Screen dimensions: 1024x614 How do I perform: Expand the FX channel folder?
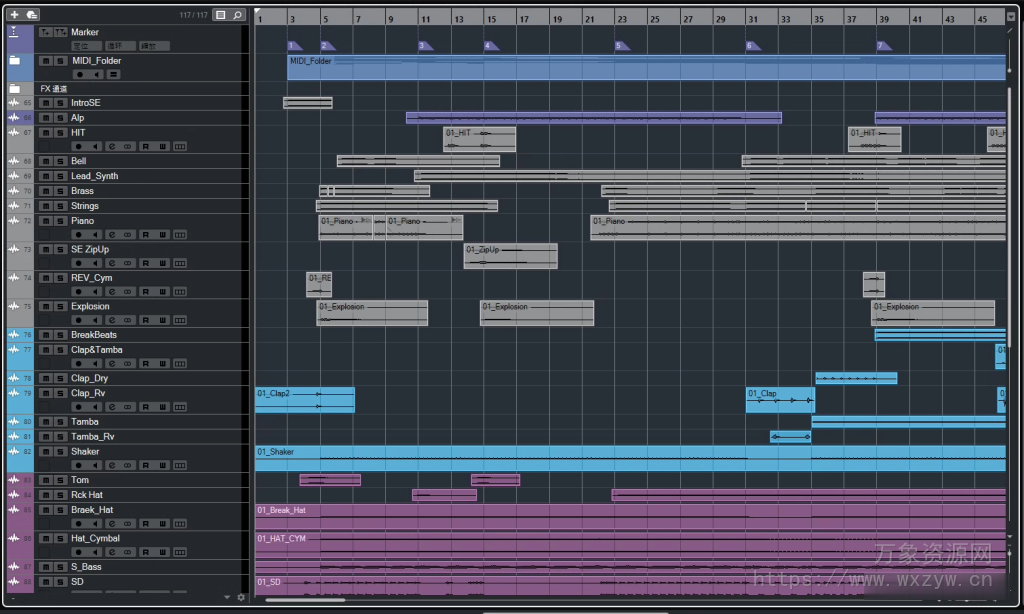click(x=14, y=88)
